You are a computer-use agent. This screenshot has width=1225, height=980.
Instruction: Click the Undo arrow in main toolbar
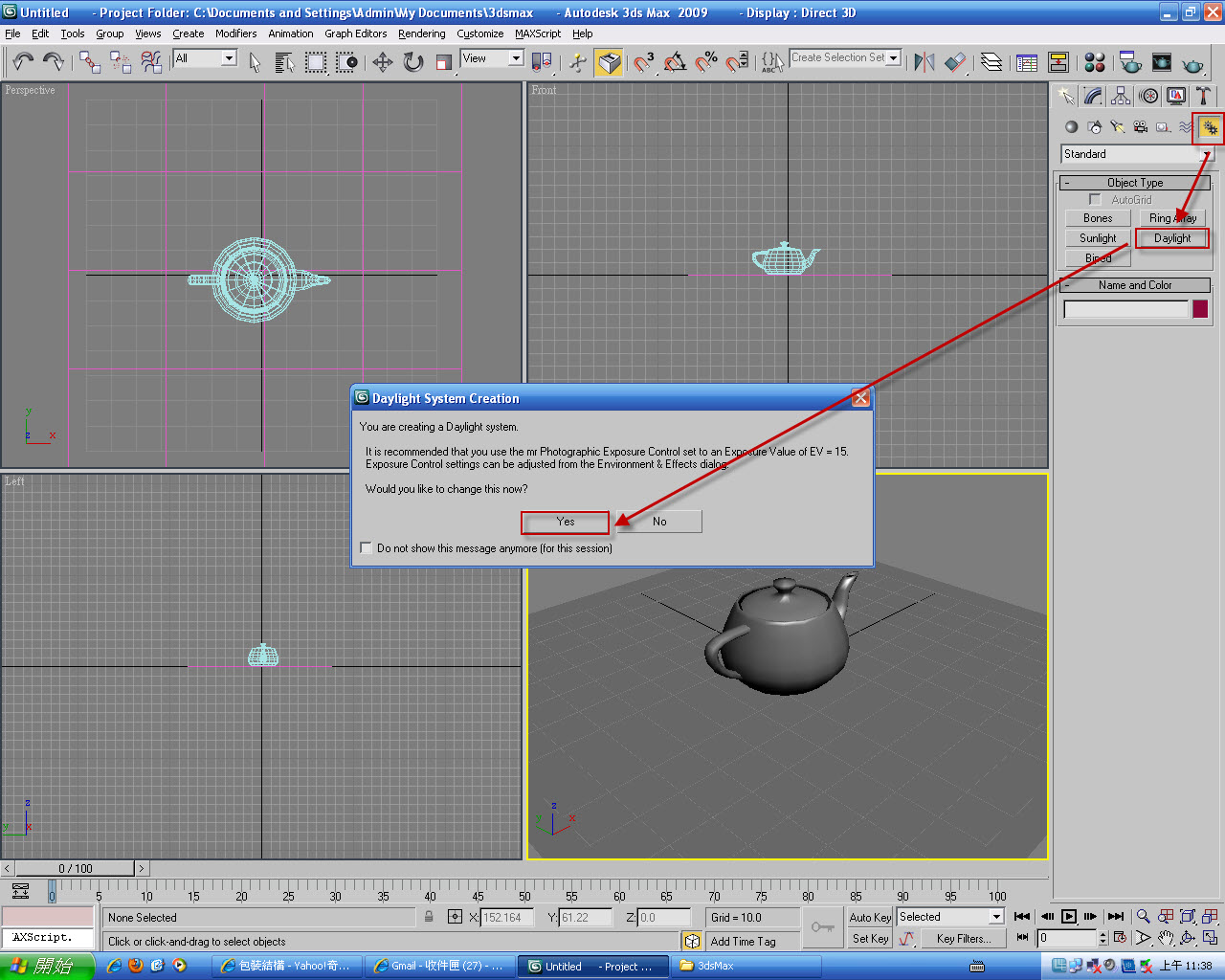[23, 62]
